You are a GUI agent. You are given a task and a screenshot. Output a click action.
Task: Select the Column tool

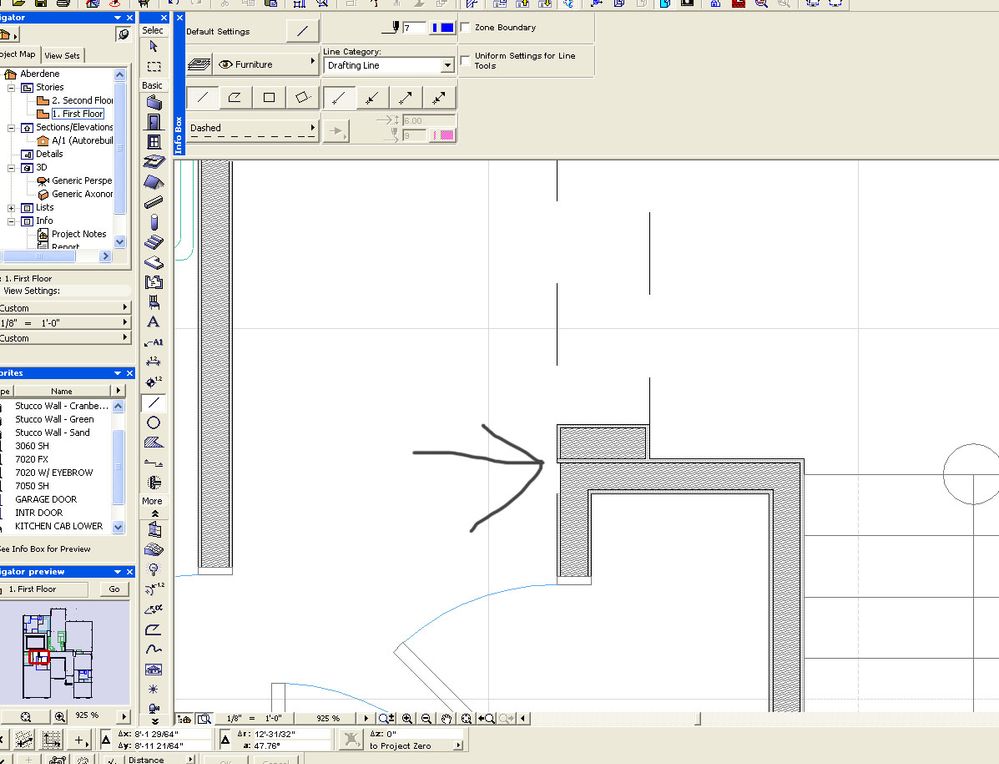click(154, 222)
